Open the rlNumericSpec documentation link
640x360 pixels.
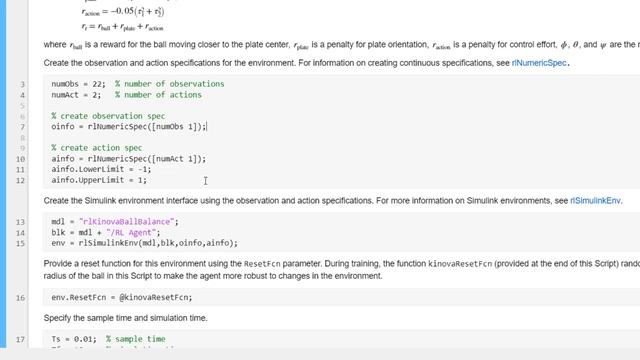(x=539, y=63)
